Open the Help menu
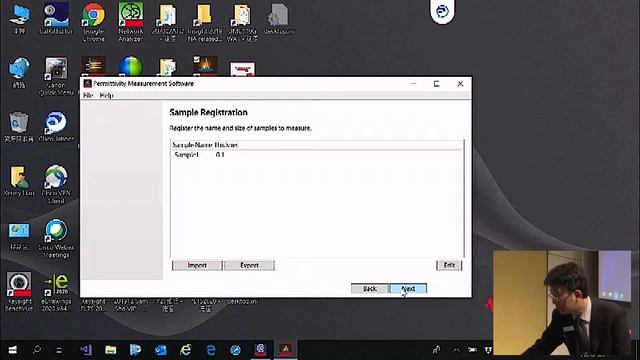 tap(107, 95)
